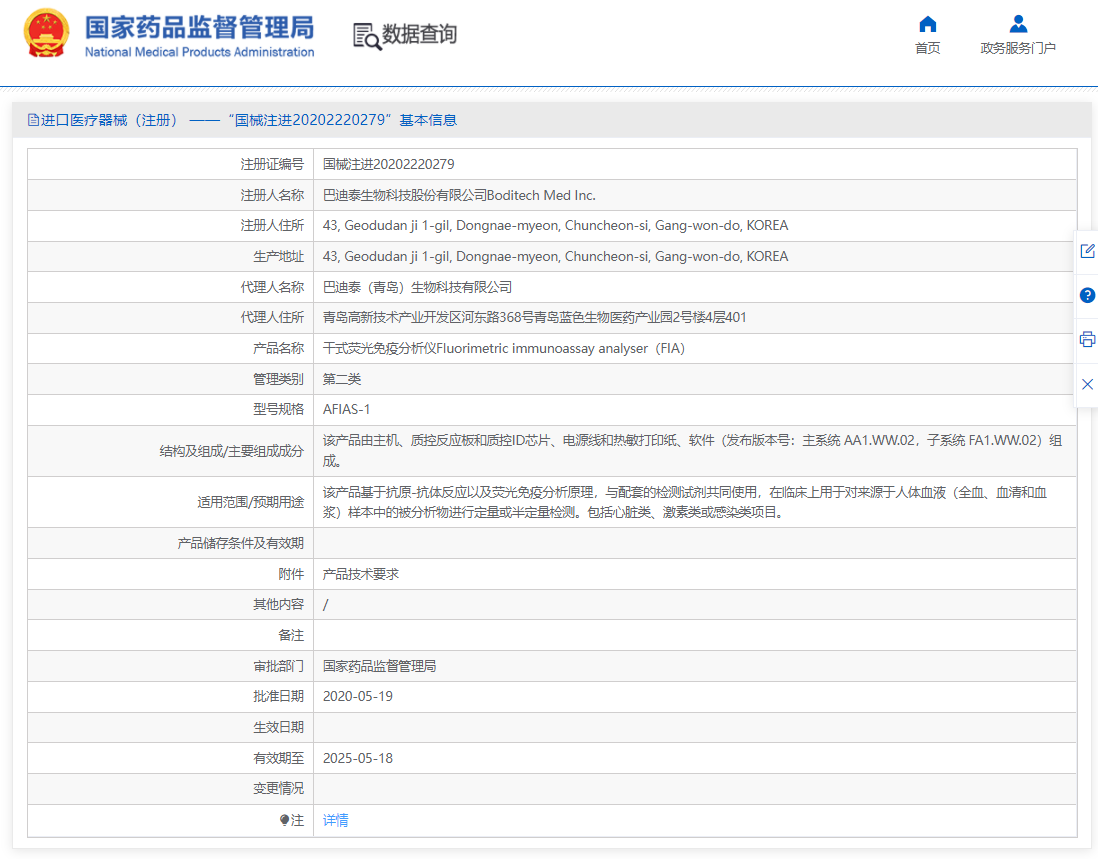
Task: Click the 该产品基于抗原-抗体反应 intended use text
Action: (685, 502)
